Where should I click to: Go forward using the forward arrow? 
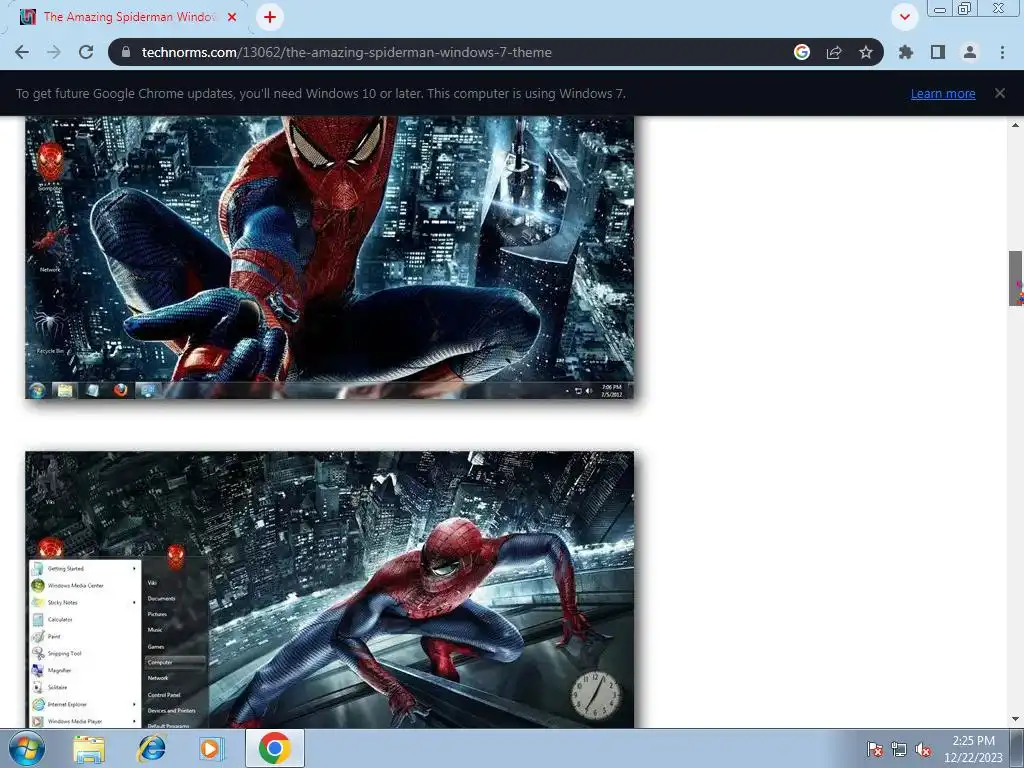tap(54, 52)
